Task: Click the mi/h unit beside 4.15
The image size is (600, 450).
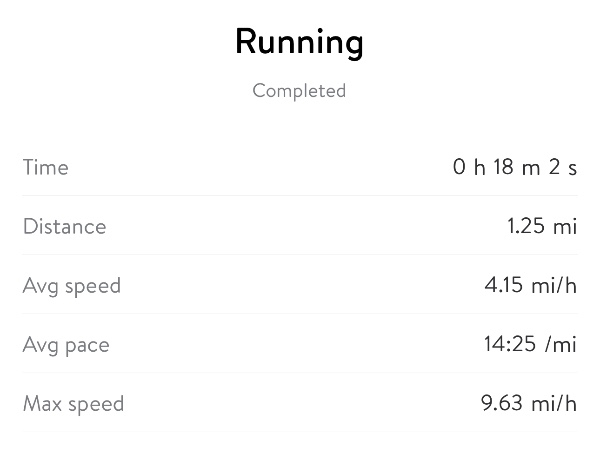Action: 554,286
